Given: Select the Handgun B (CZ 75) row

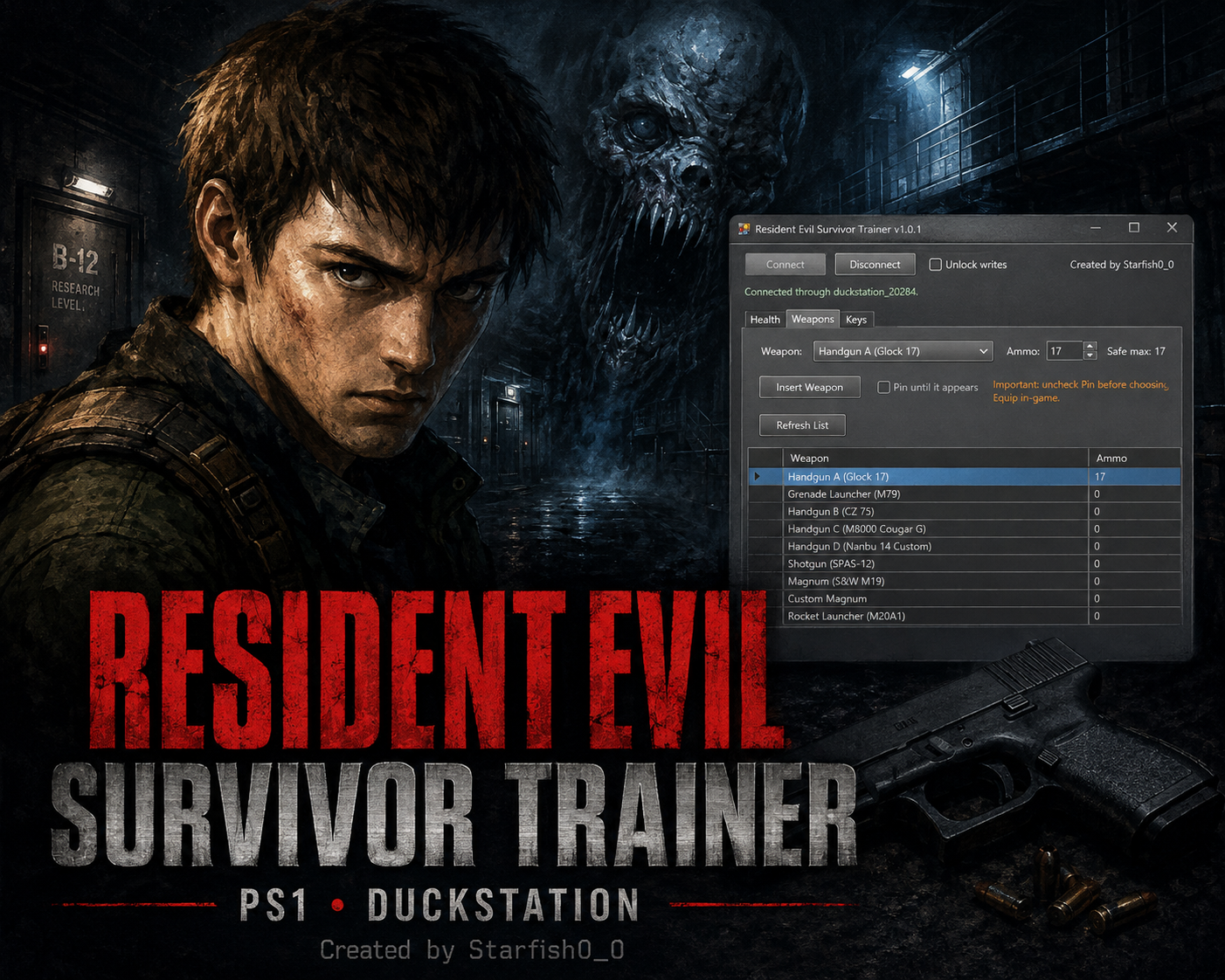Looking at the screenshot, I should (x=965, y=512).
